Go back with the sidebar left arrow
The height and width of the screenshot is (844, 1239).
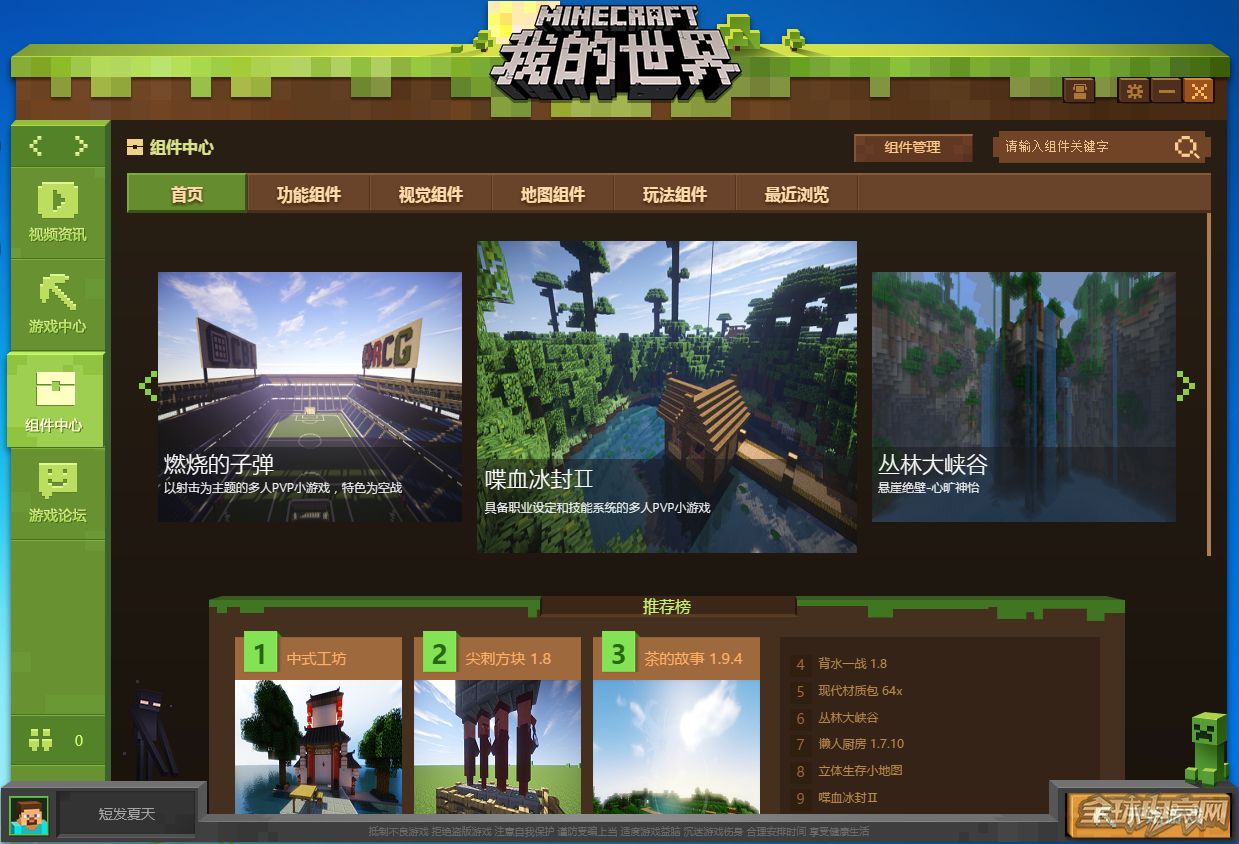(36, 146)
